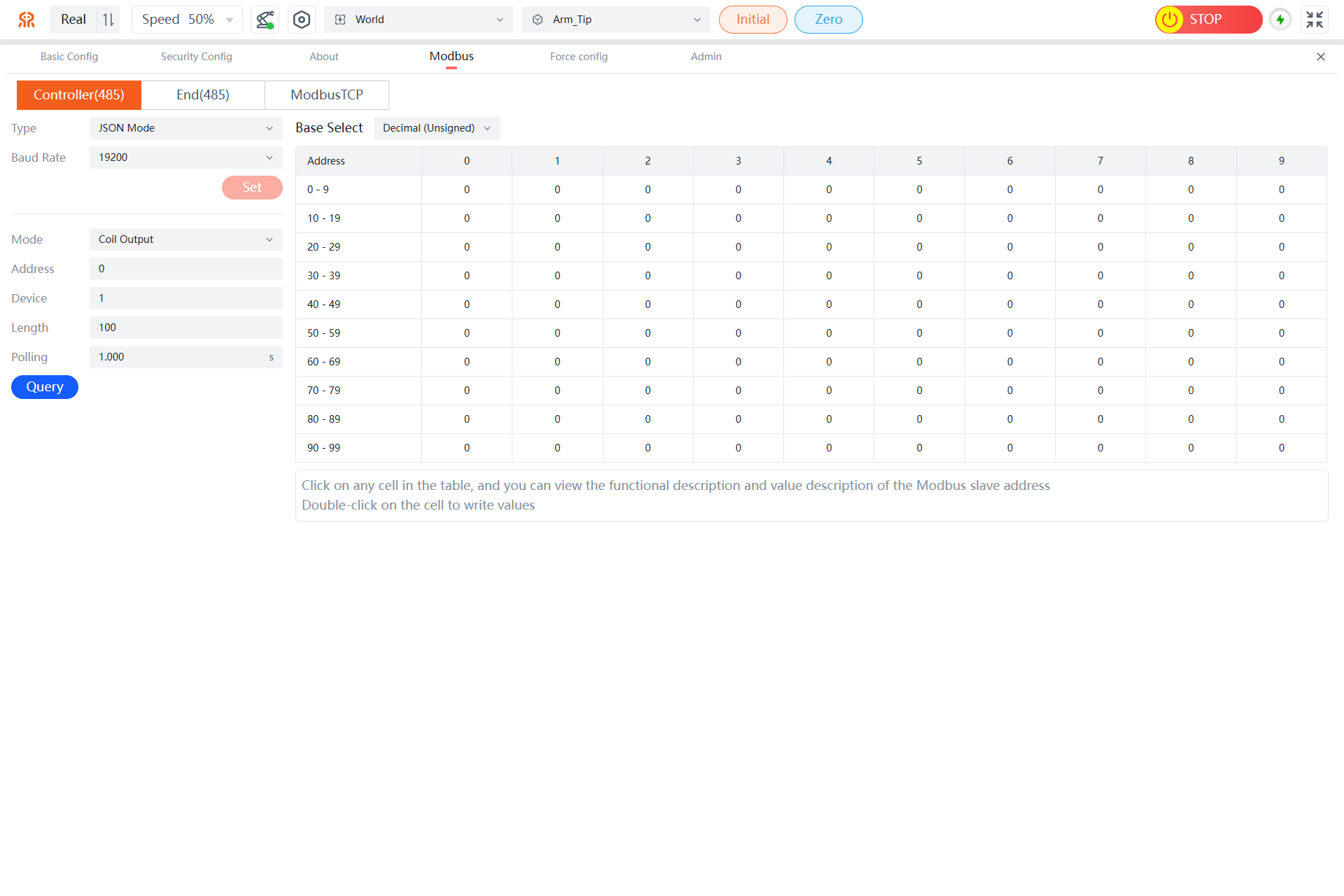Click the hexagon settings icon
This screenshot has height=896, width=1344.
(301, 20)
